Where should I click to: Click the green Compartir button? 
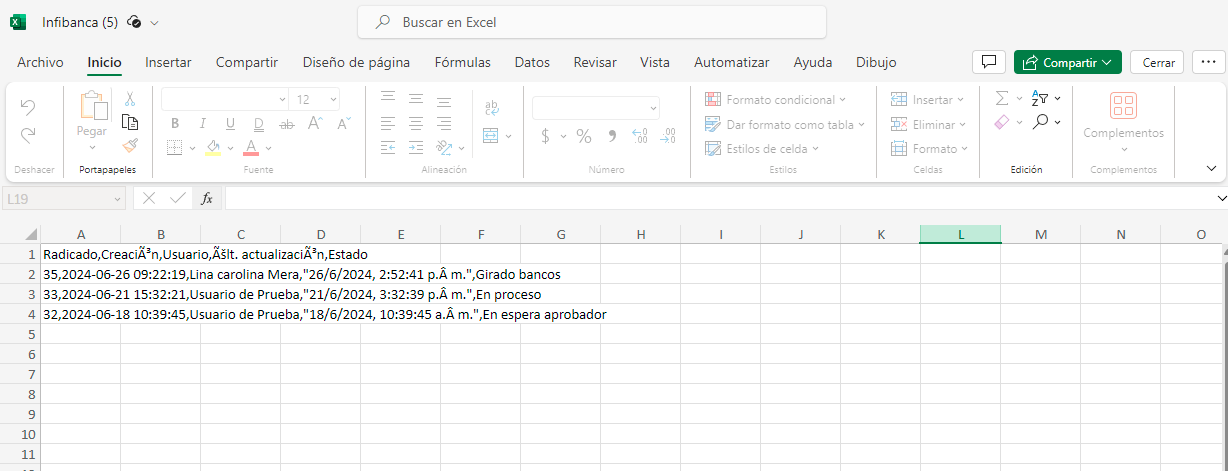tap(1068, 62)
